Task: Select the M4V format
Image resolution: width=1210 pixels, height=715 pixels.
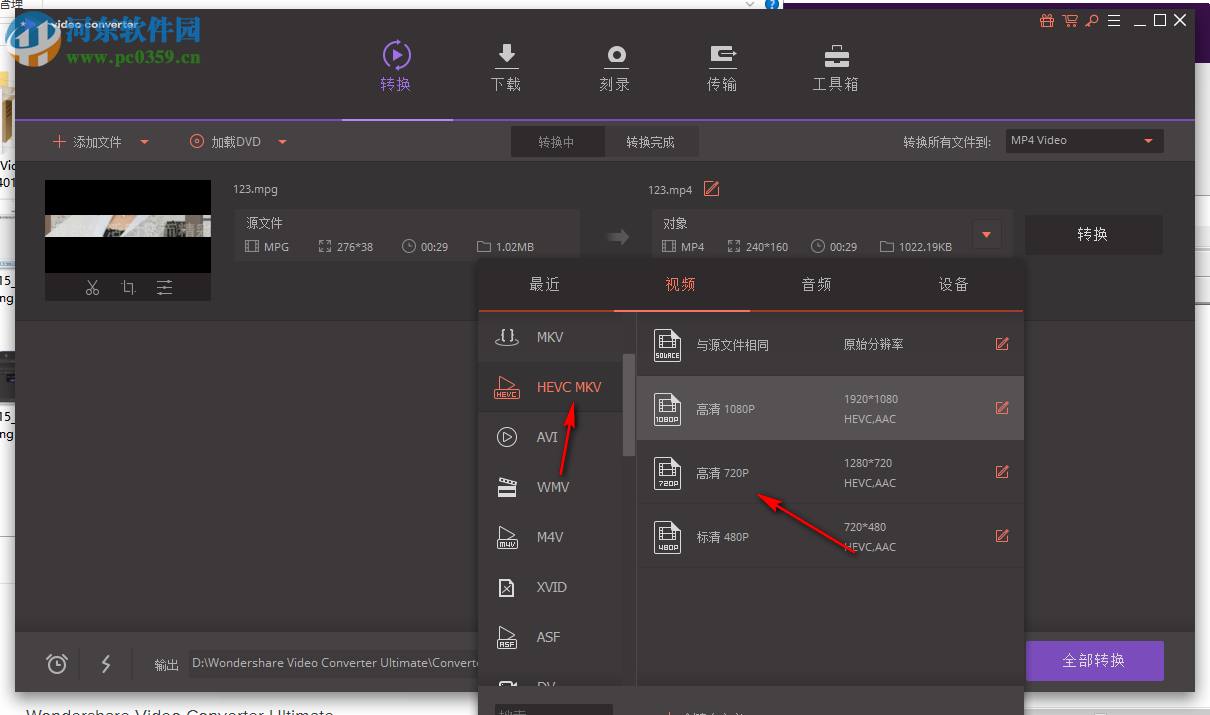Action: 550,537
